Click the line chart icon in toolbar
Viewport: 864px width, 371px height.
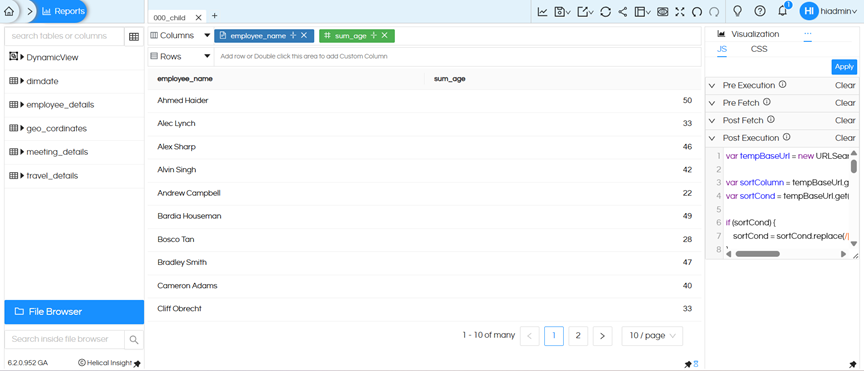point(542,12)
